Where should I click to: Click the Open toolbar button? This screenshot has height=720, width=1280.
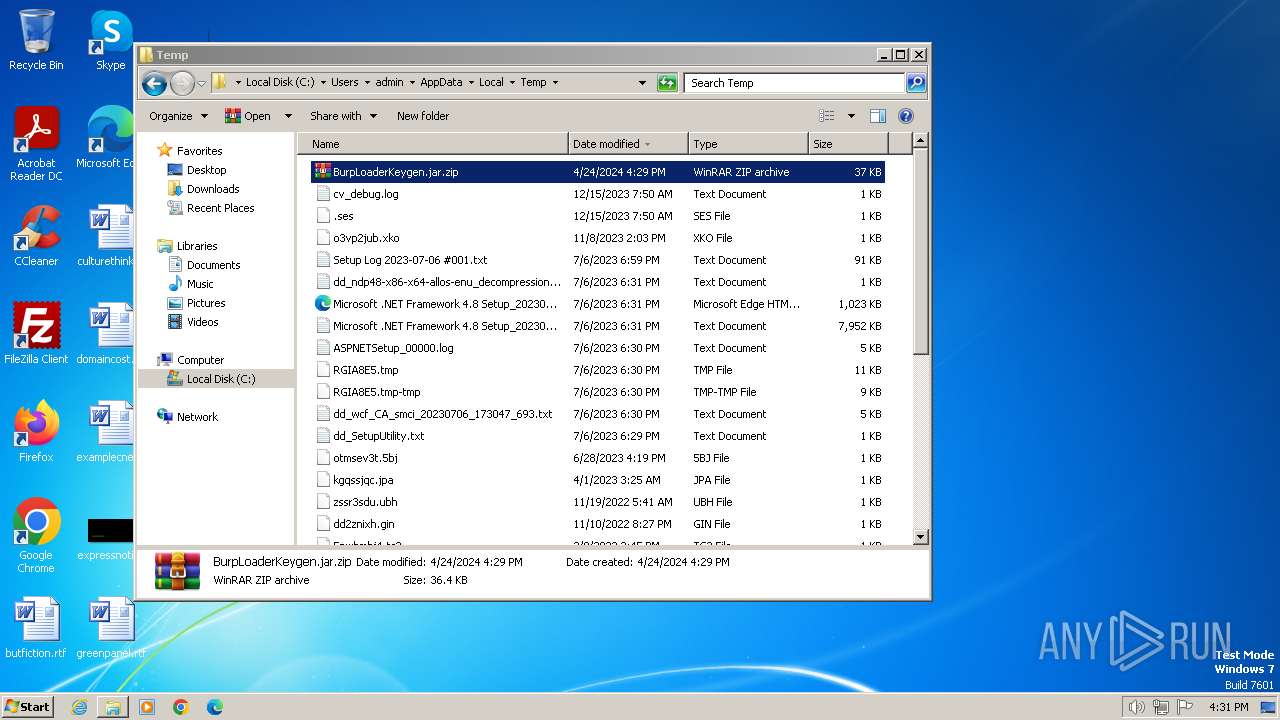click(248, 116)
